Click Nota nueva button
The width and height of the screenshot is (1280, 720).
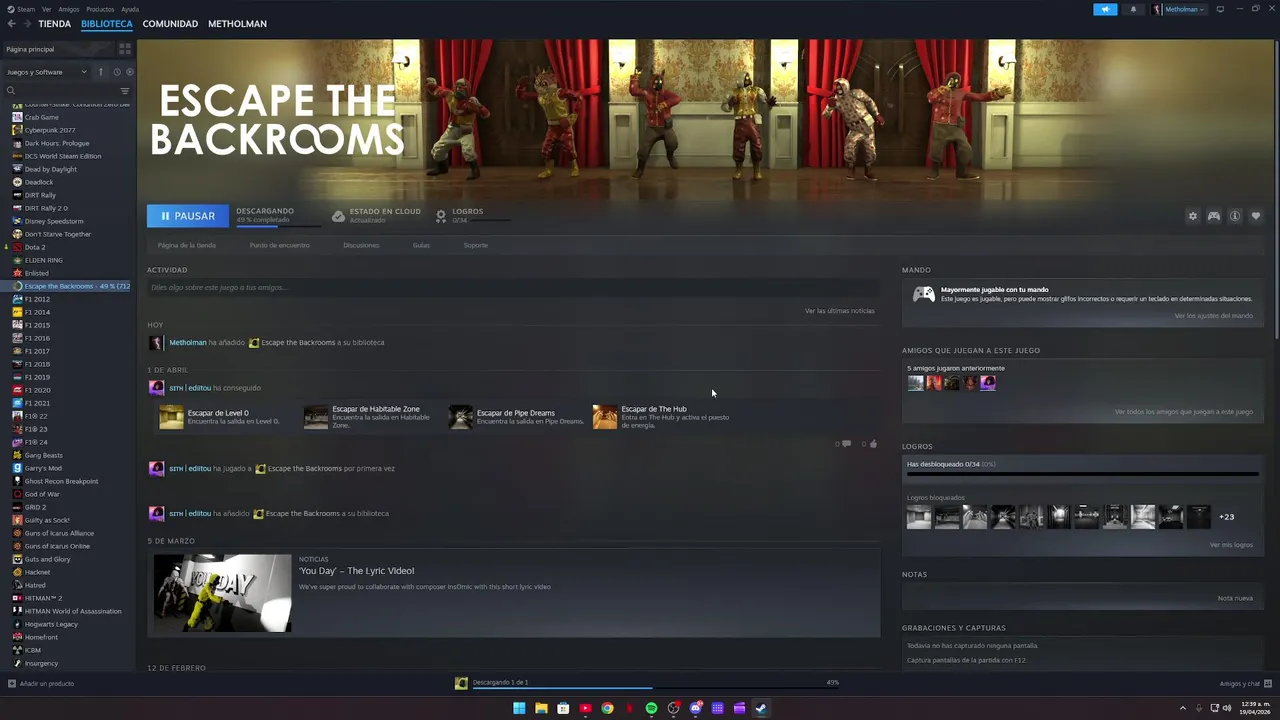point(1235,598)
